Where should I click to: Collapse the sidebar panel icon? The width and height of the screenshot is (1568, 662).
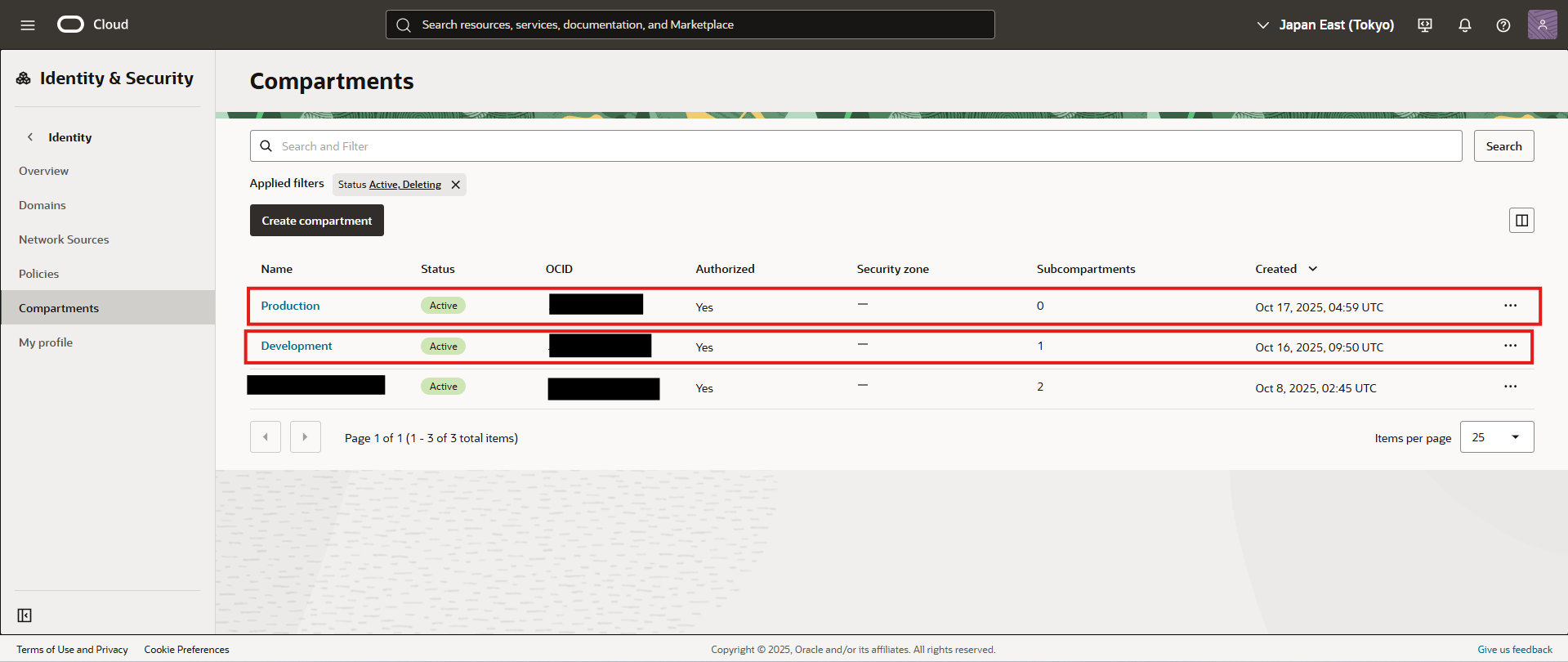point(25,615)
